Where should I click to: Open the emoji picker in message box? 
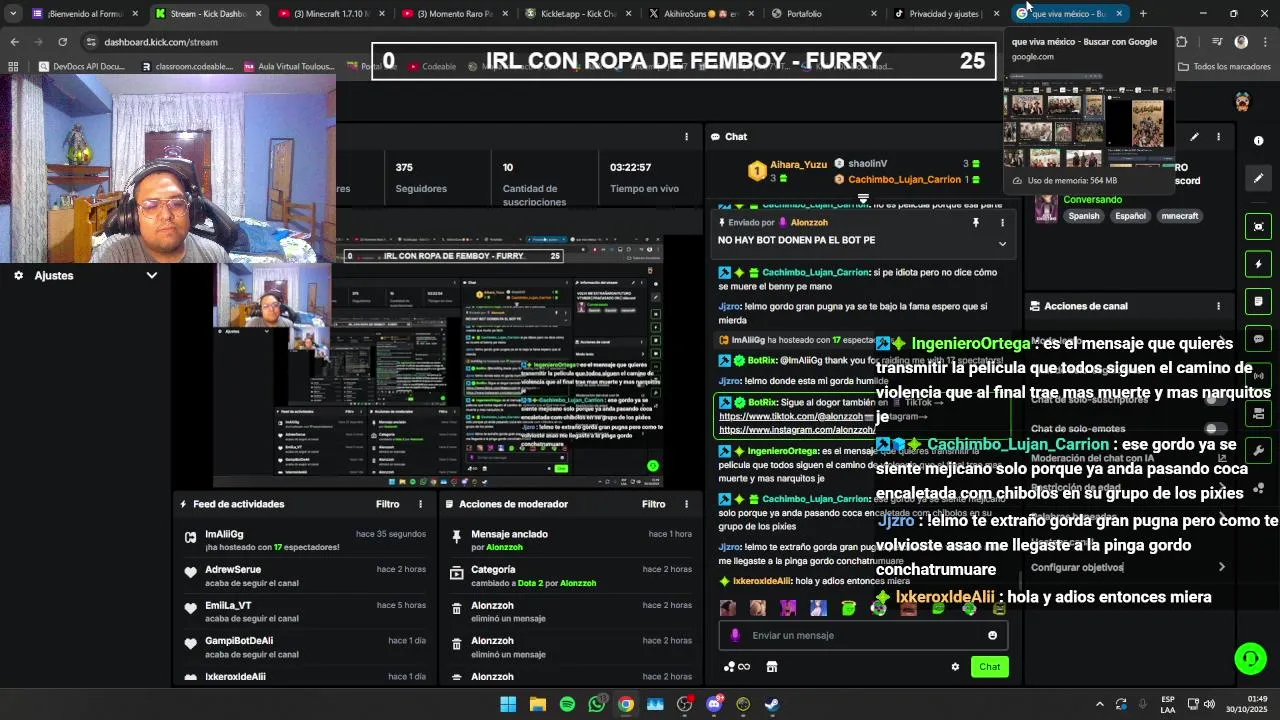coord(992,635)
